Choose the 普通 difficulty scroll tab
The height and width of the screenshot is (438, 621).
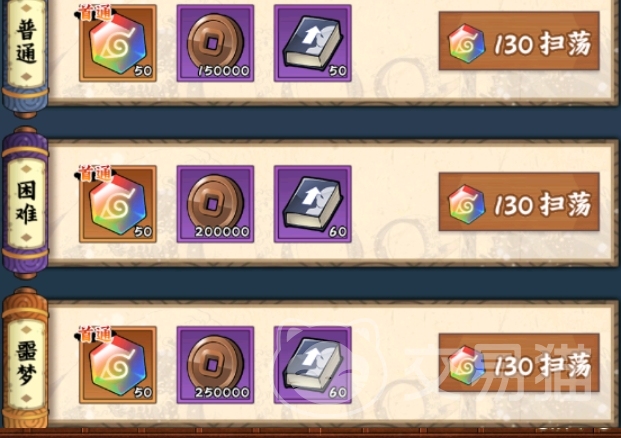[x=26, y=50]
